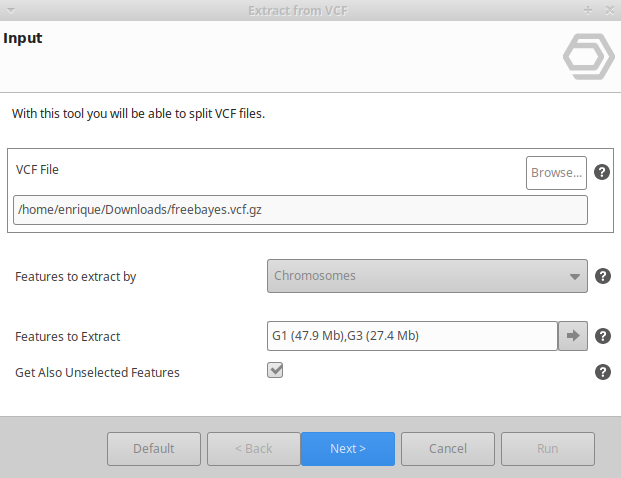Expand the Chromosomes dropdown
Screen dimensions: 621x478
[x=427, y=276]
